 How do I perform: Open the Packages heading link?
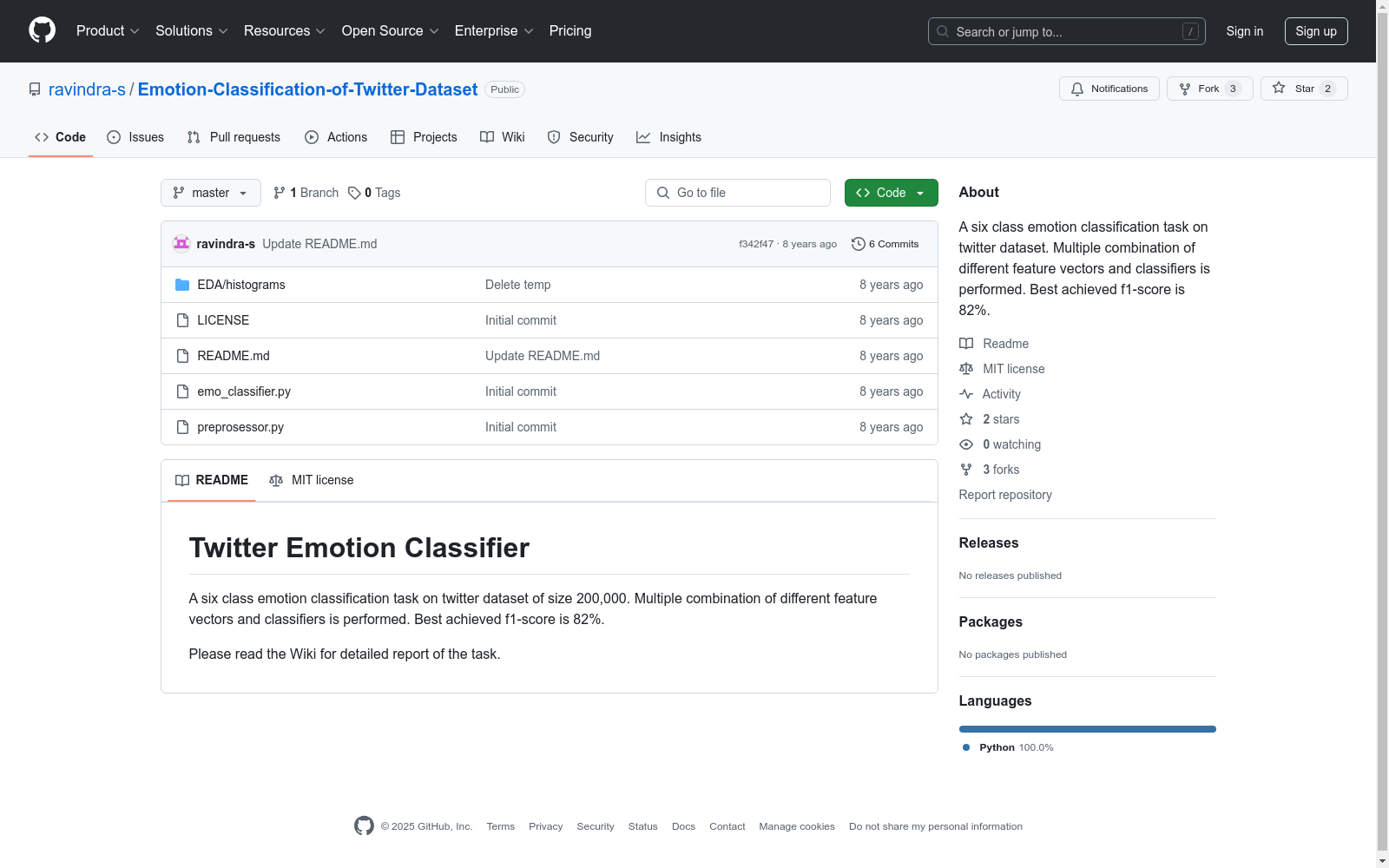click(x=991, y=622)
